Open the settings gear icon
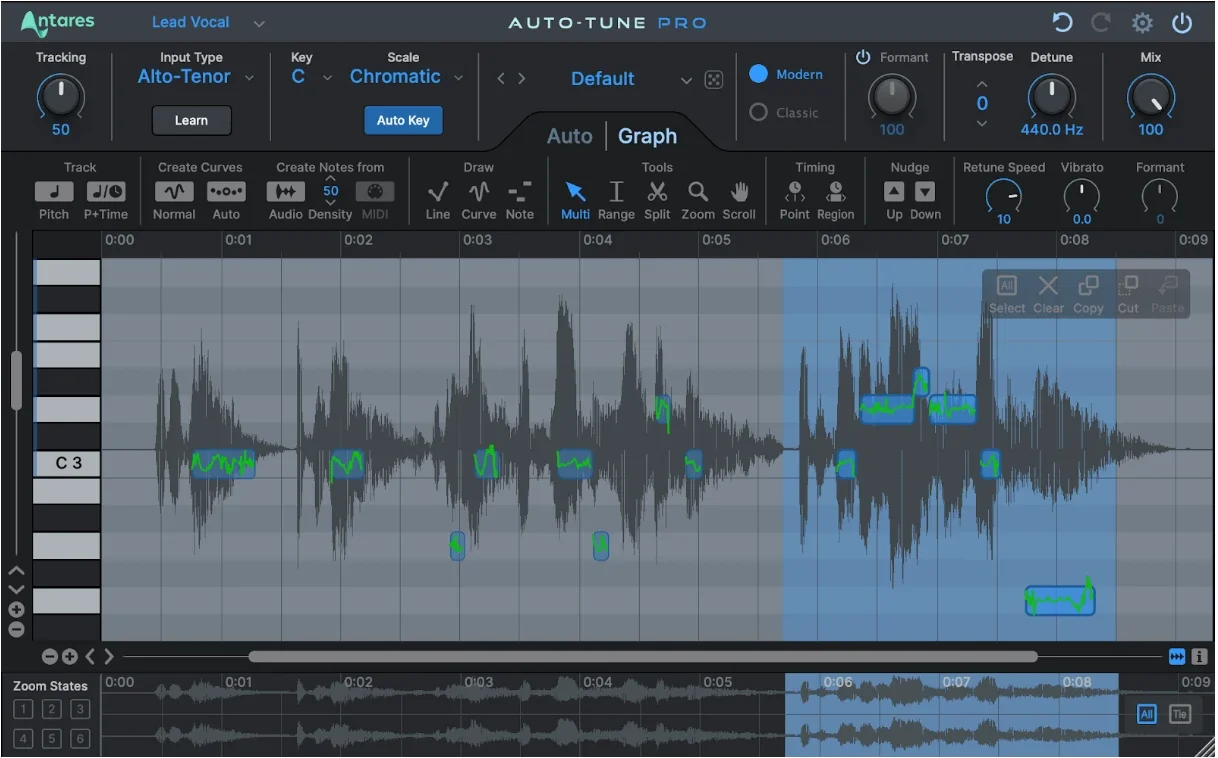Screen dimensions: 1218x758 coord(1142,22)
